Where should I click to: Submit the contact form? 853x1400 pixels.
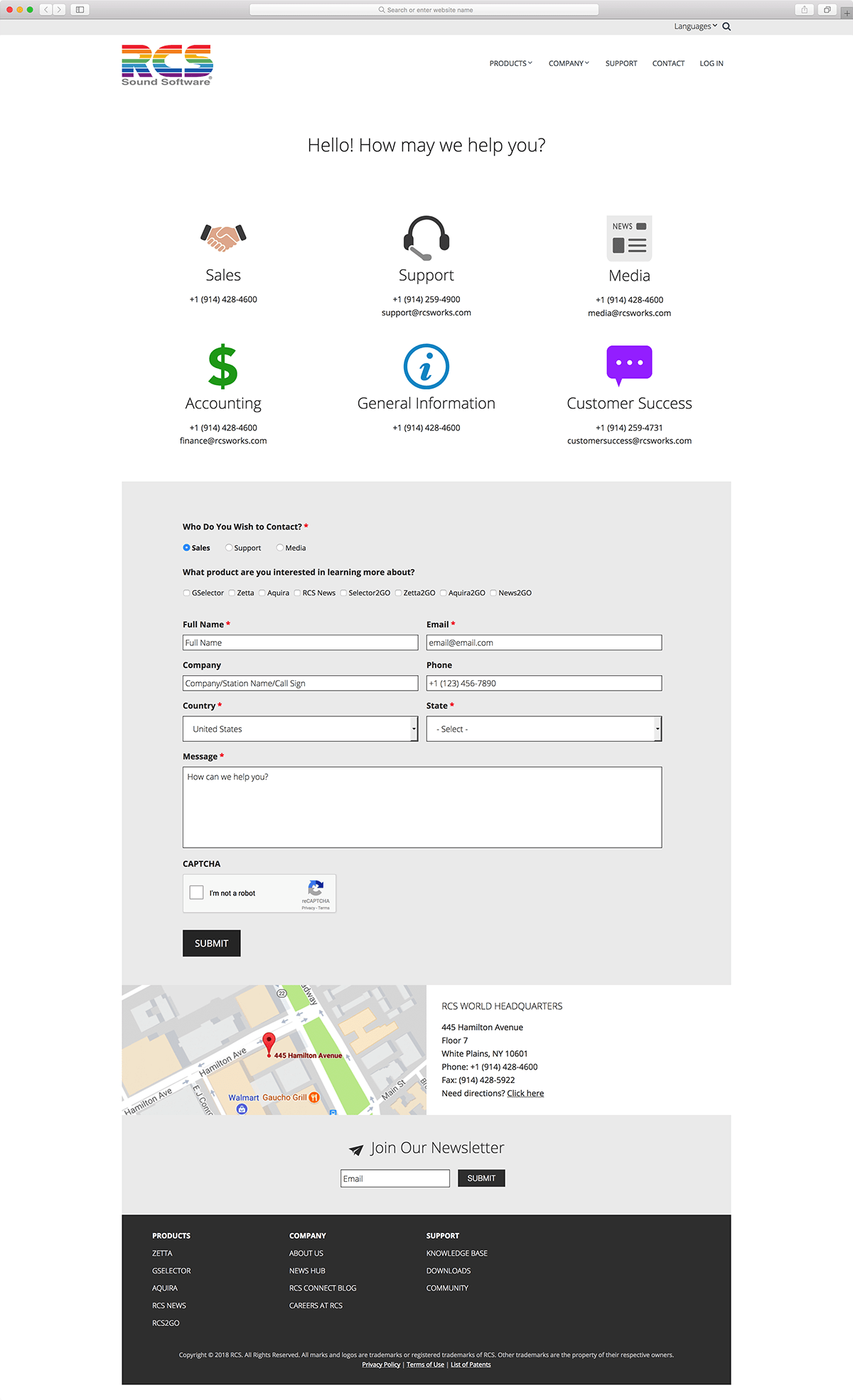tap(212, 943)
